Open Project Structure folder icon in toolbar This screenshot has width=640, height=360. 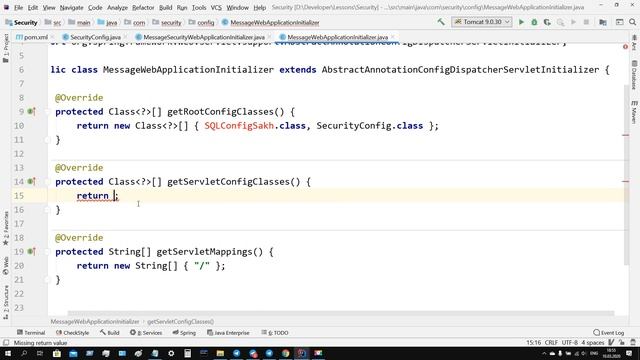pyautogui.click(x=602, y=22)
